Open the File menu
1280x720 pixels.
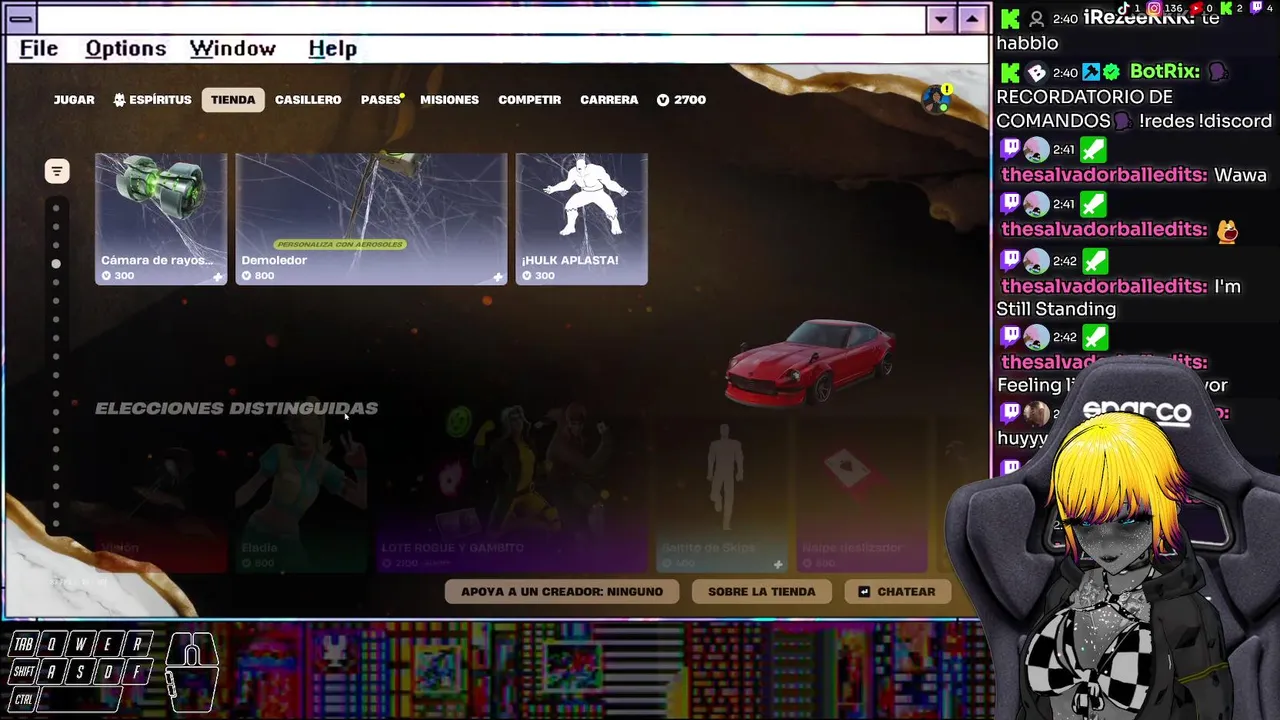(39, 48)
